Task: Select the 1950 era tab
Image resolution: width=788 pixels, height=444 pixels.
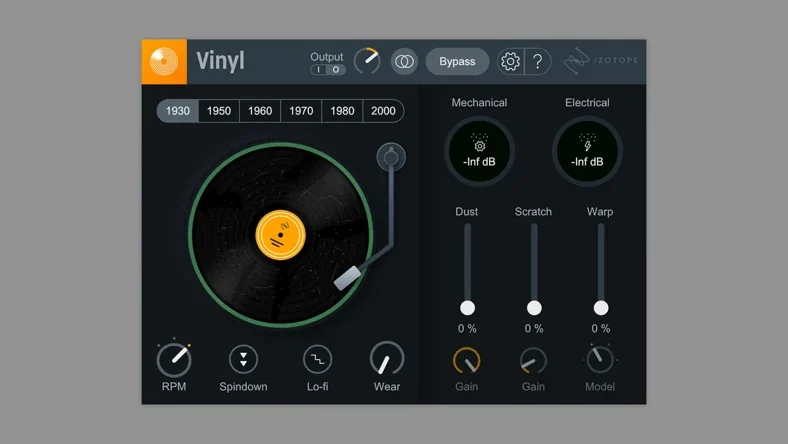Action: (219, 111)
